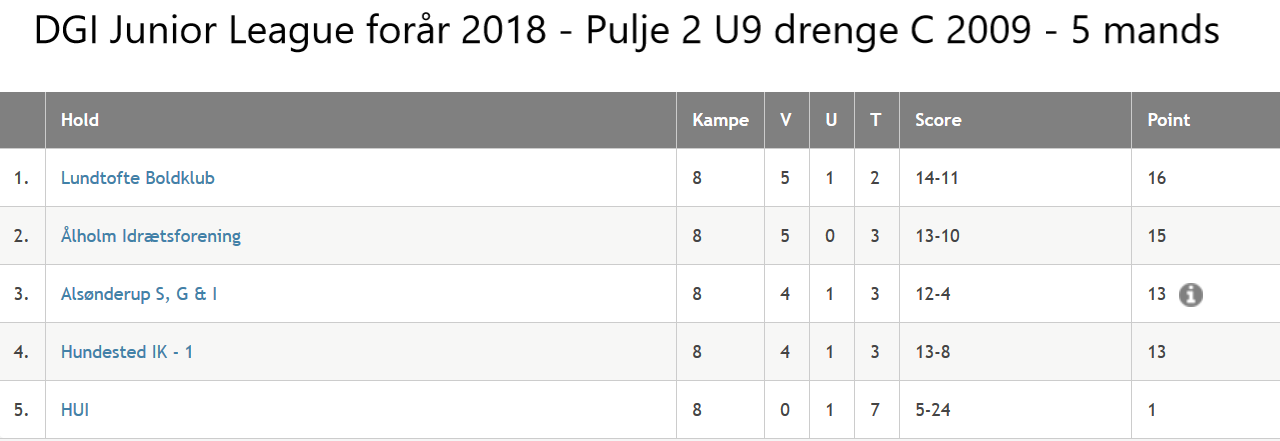Click the U column header
Screen dimensions: 1280x441
tap(831, 120)
